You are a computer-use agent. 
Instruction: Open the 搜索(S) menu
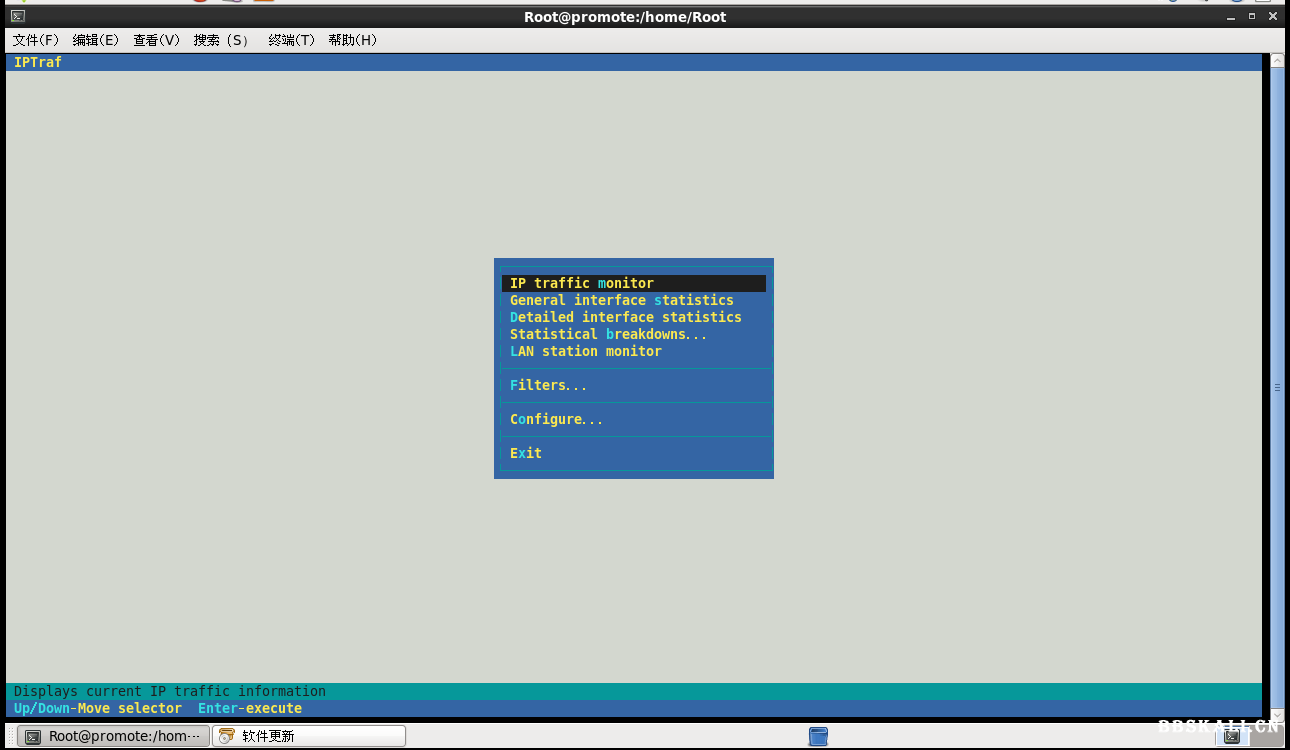[x=221, y=40]
